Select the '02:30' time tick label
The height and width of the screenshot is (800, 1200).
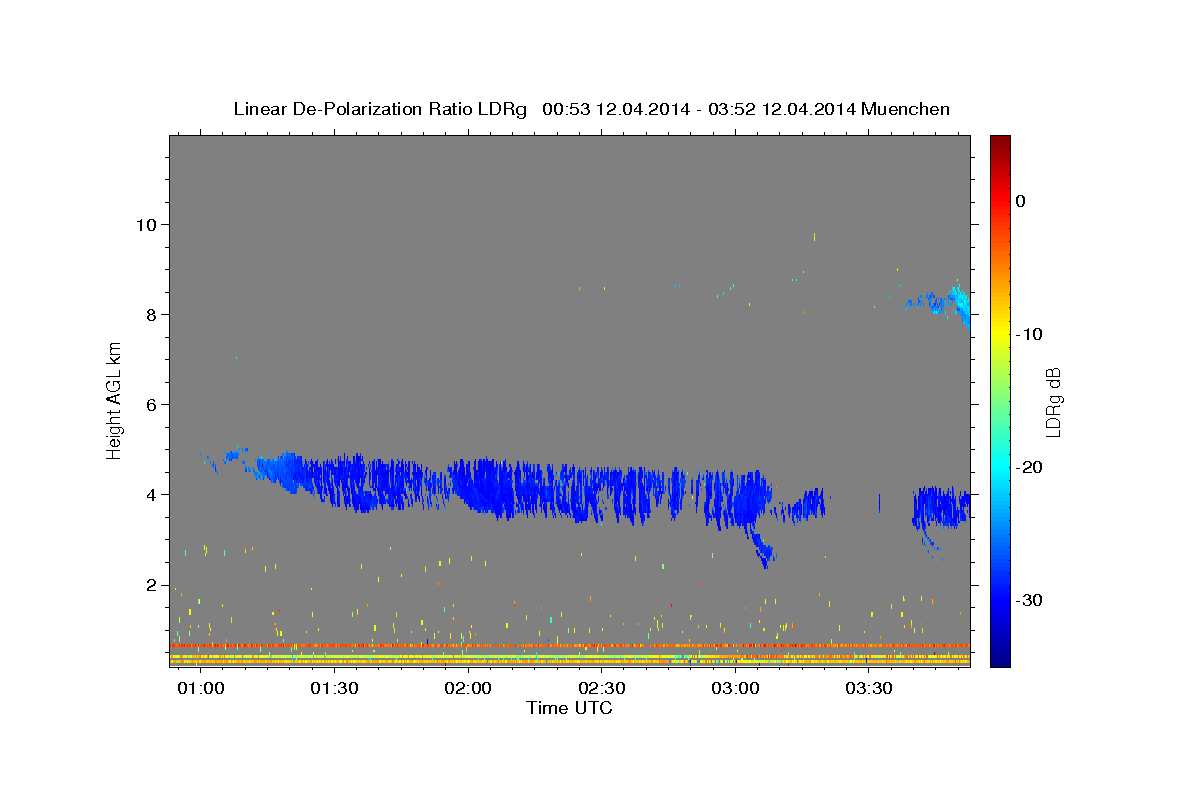click(602, 689)
